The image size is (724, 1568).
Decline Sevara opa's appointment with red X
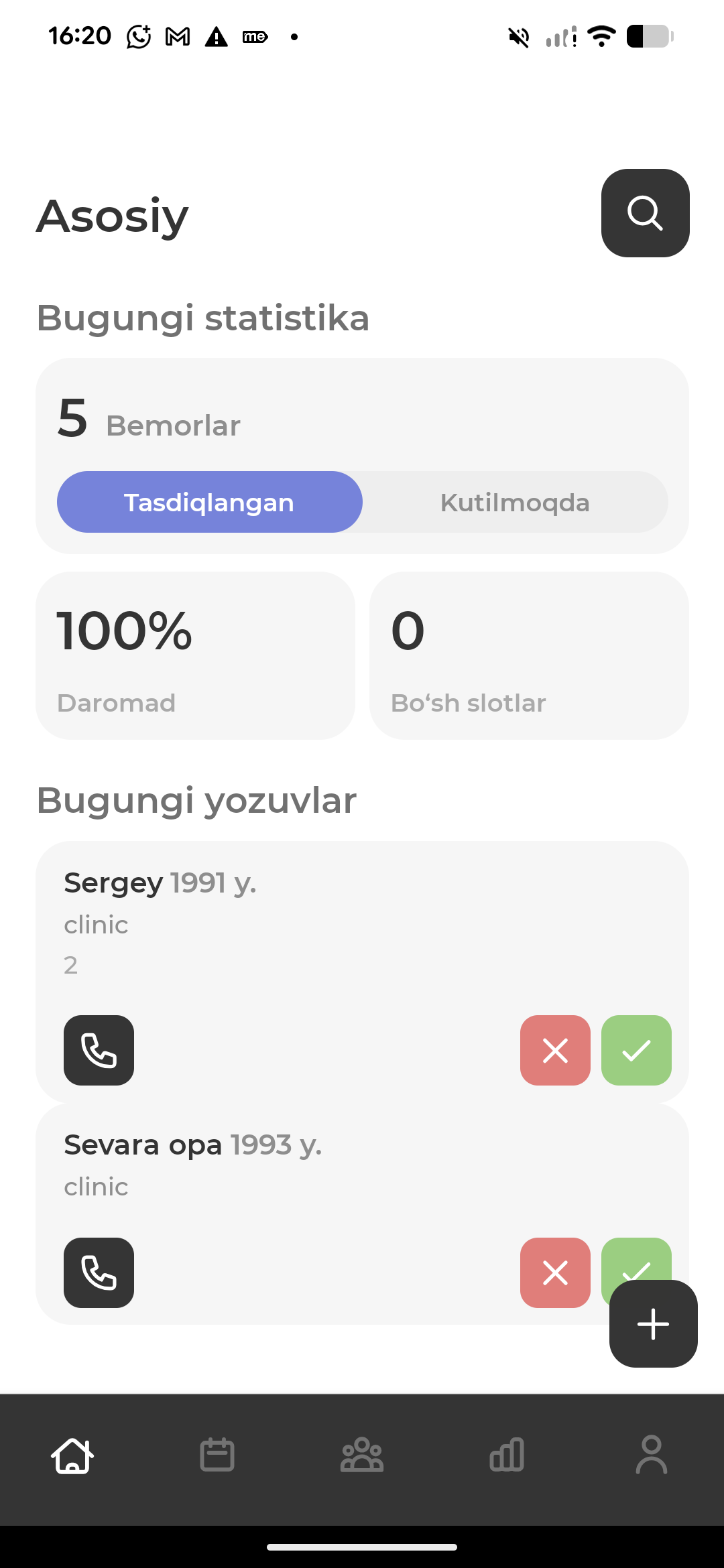coord(555,1272)
